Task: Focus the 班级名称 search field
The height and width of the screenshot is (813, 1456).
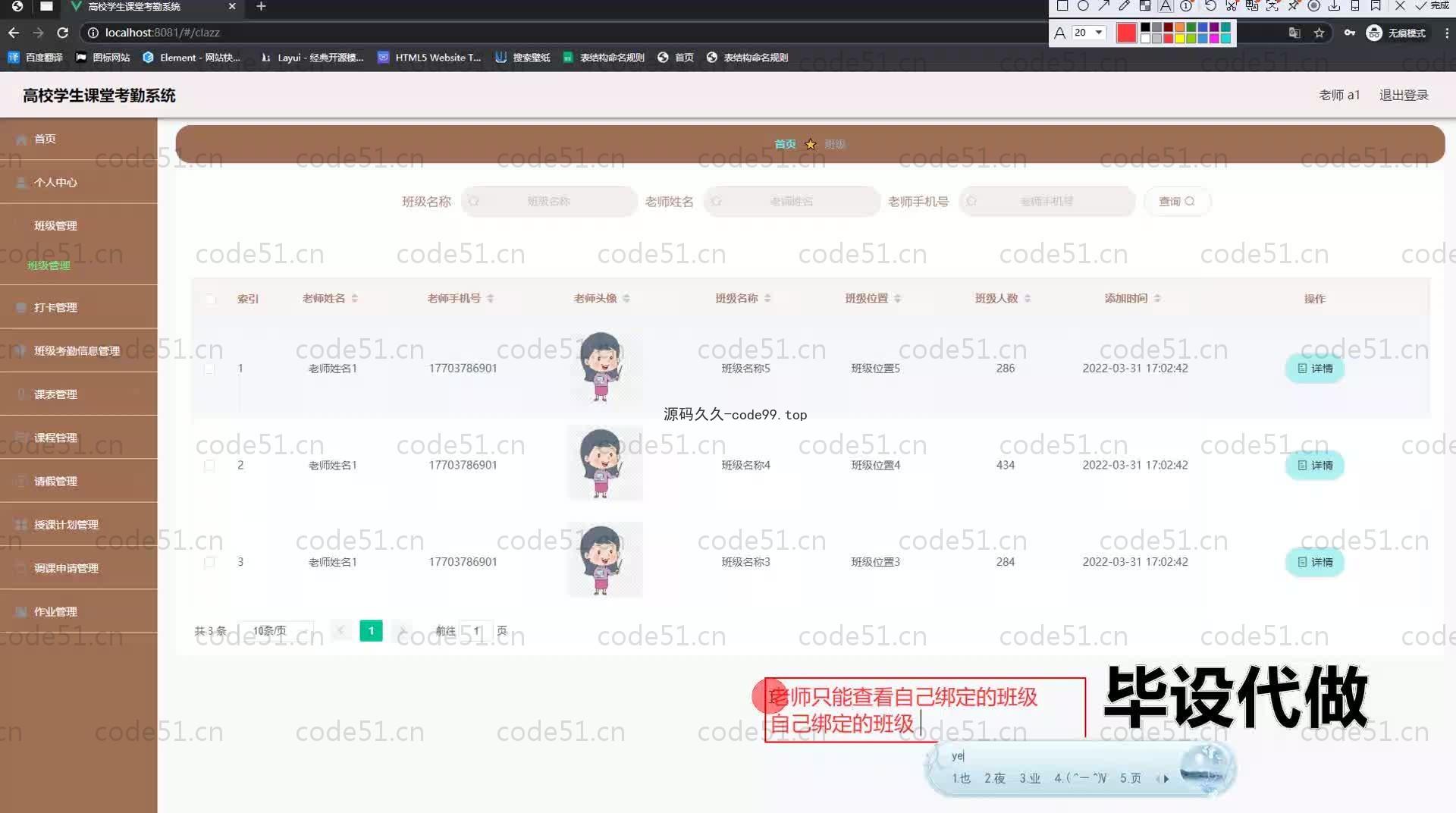Action: (x=549, y=201)
